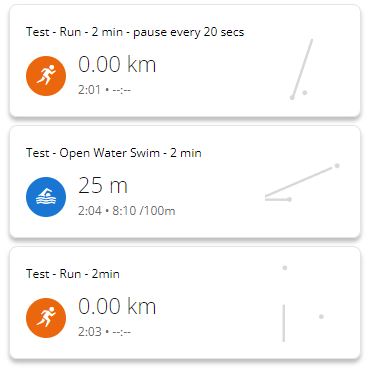Click the top dot in the last run's route
Screen dimensions: 372x370
click(x=285, y=268)
